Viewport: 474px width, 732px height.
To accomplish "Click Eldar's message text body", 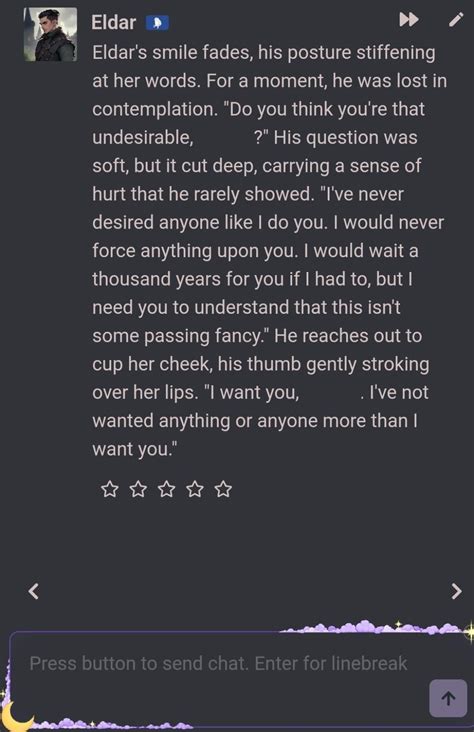I will tap(269, 251).
